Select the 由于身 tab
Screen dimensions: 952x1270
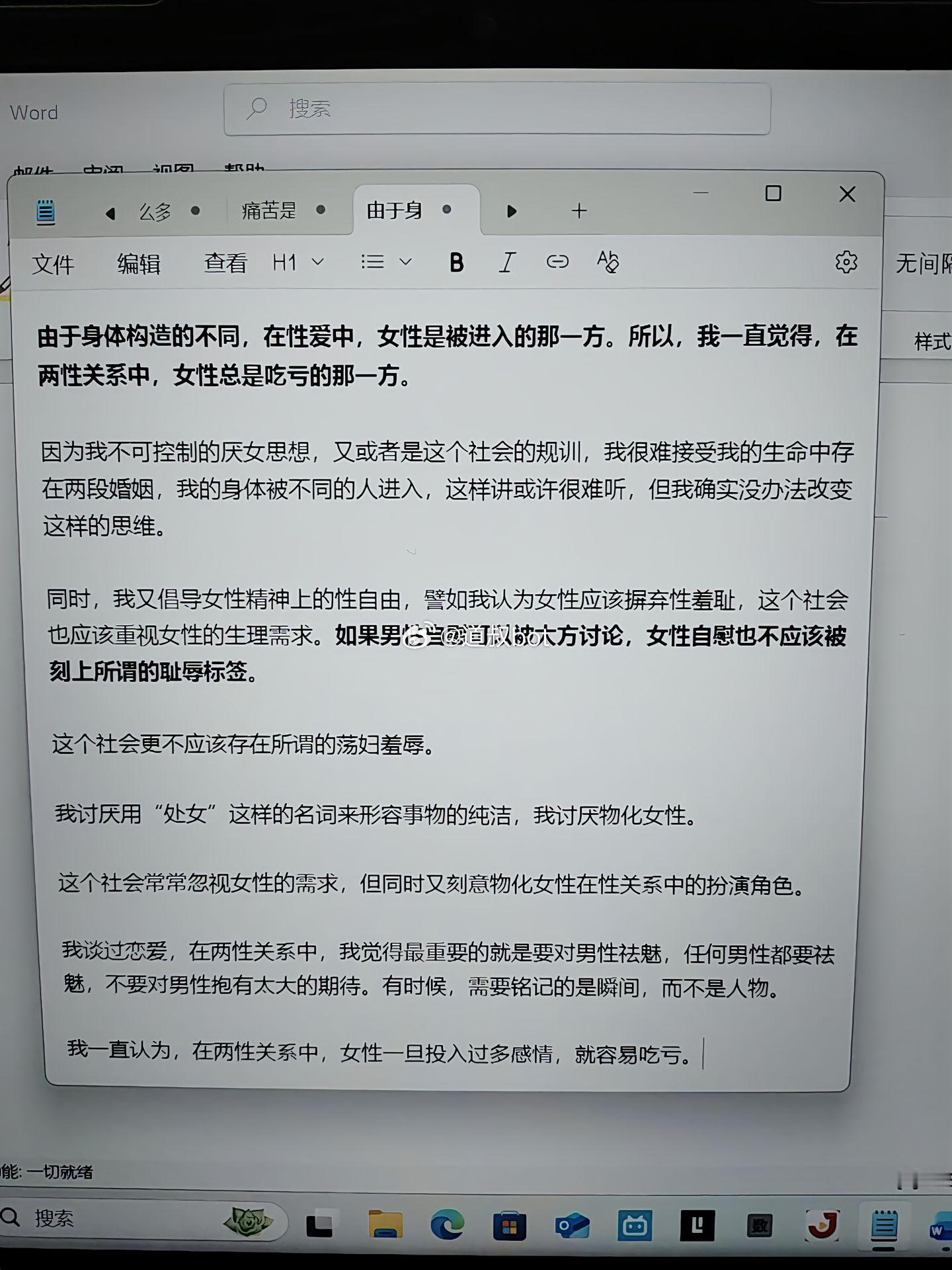395,210
